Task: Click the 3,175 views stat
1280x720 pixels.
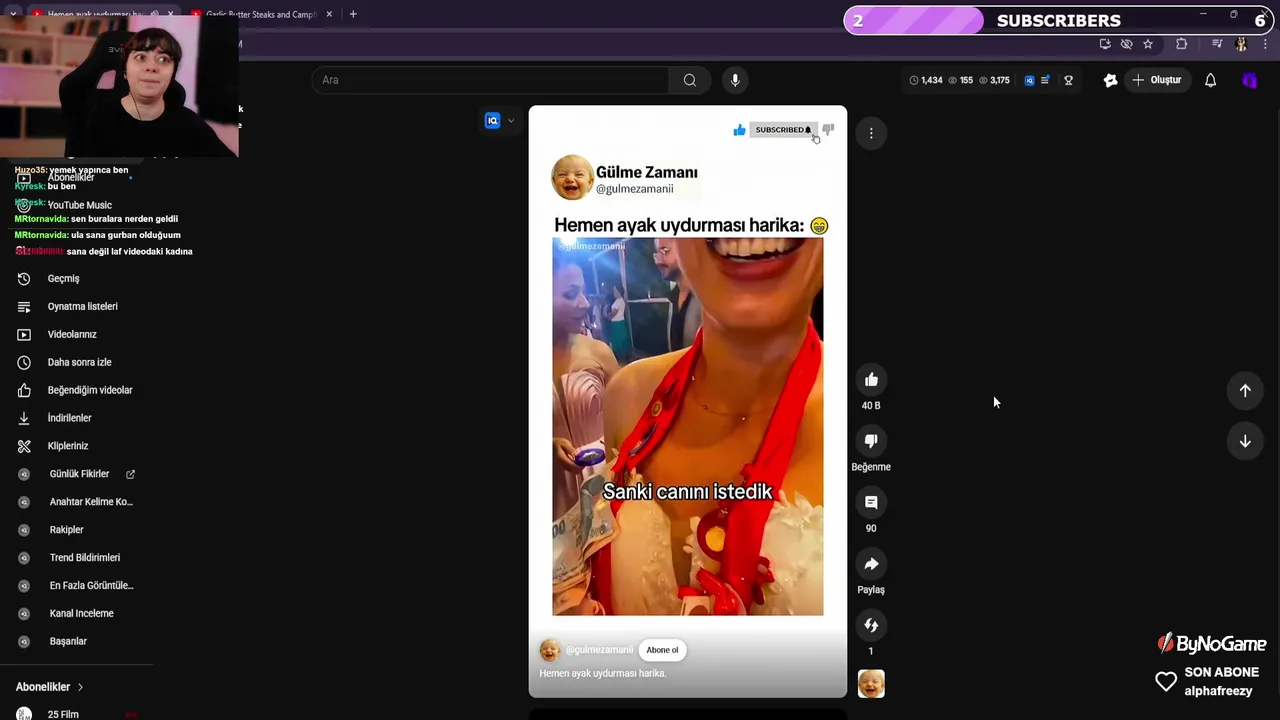Action: coord(994,80)
